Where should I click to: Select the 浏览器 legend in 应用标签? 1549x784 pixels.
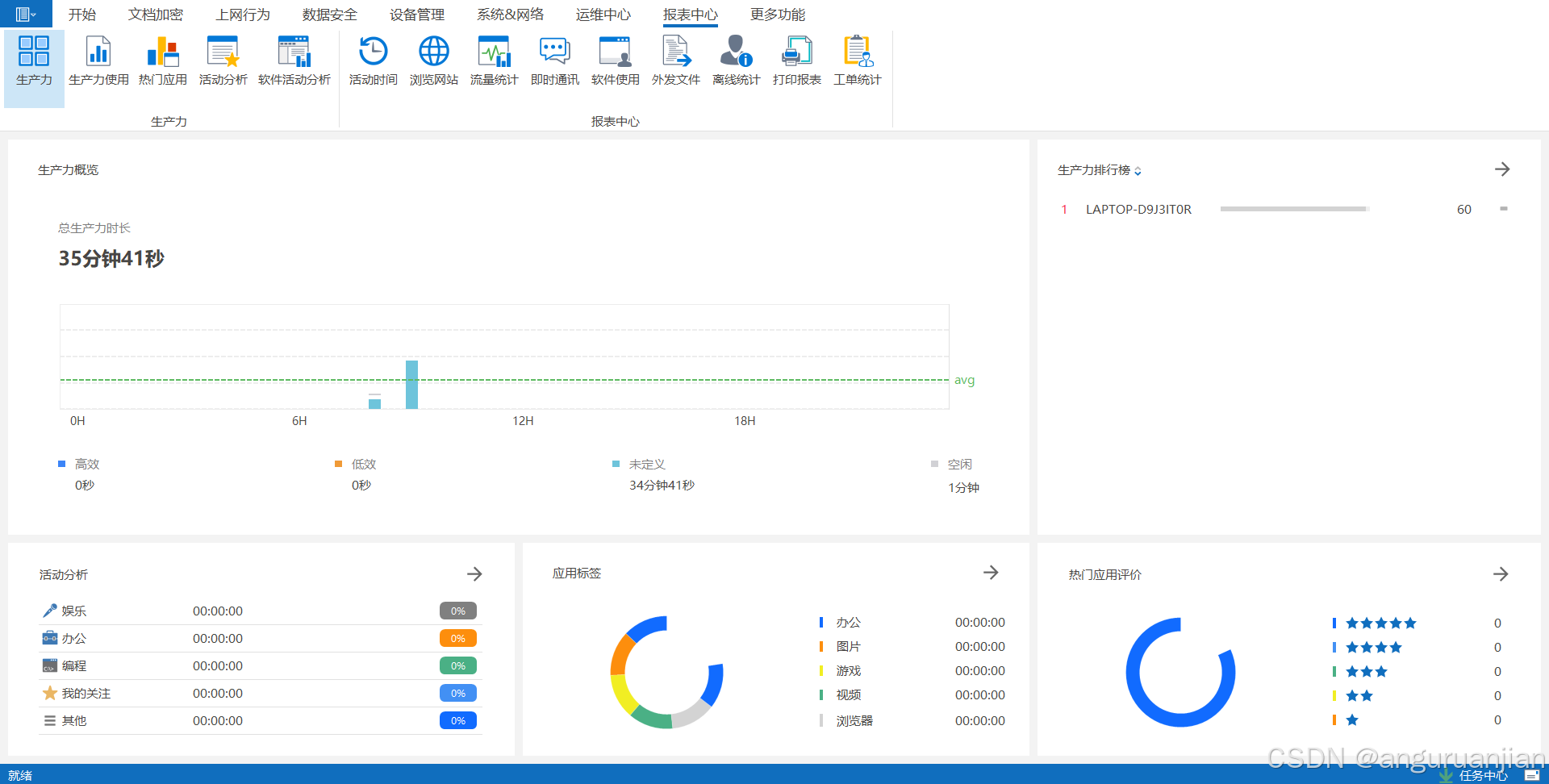point(846,720)
